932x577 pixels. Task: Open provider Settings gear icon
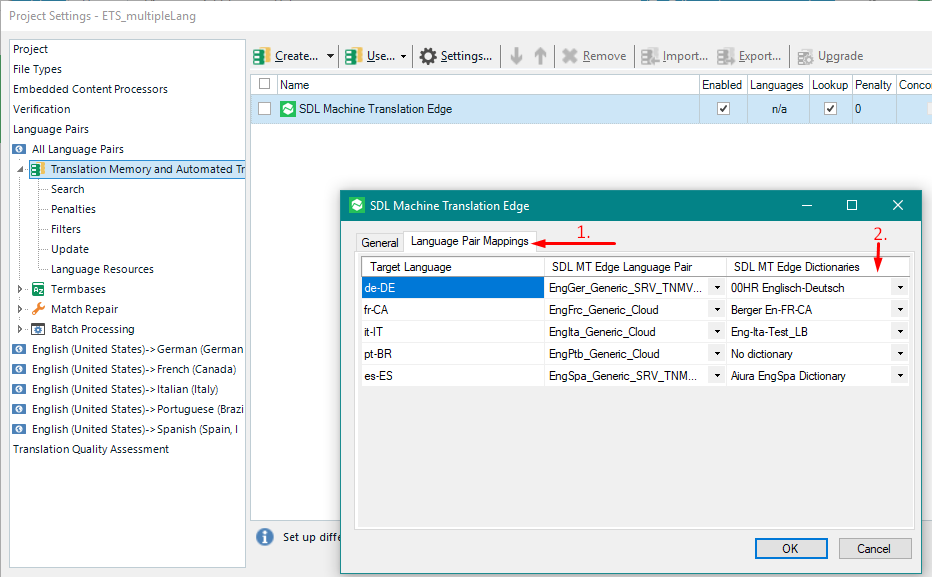[428, 56]
